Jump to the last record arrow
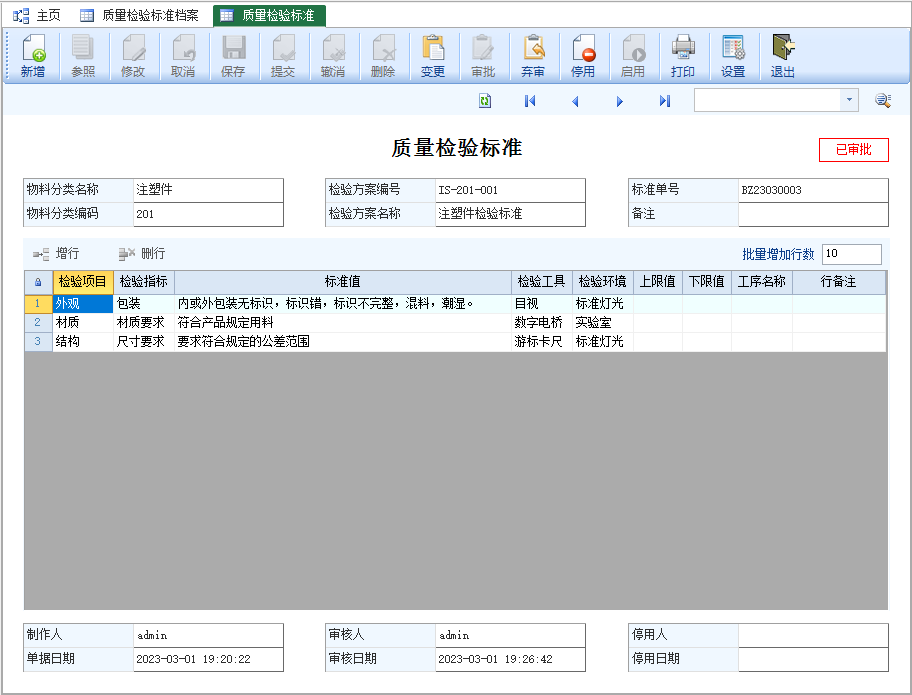Screen dimensions: 912x695 coord(664,100)
